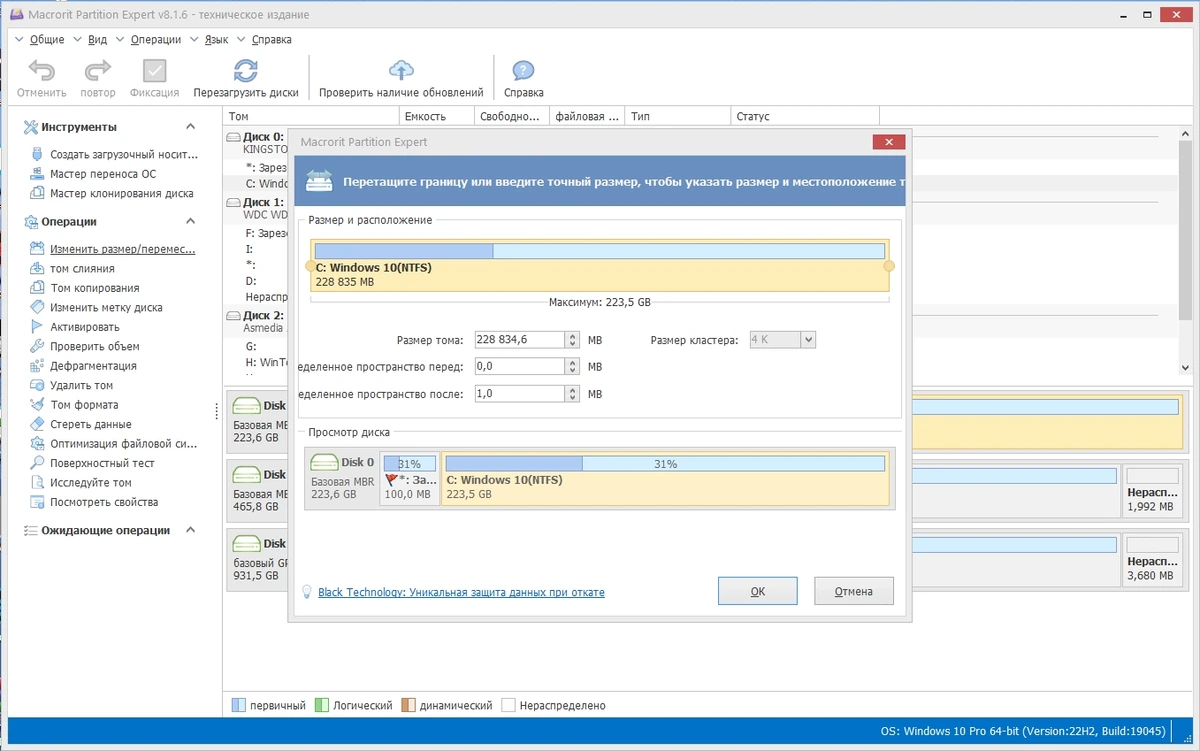The image size is (1200, 751).
Task: Collapse the Диск 2 tree entry
Action: 234,315
